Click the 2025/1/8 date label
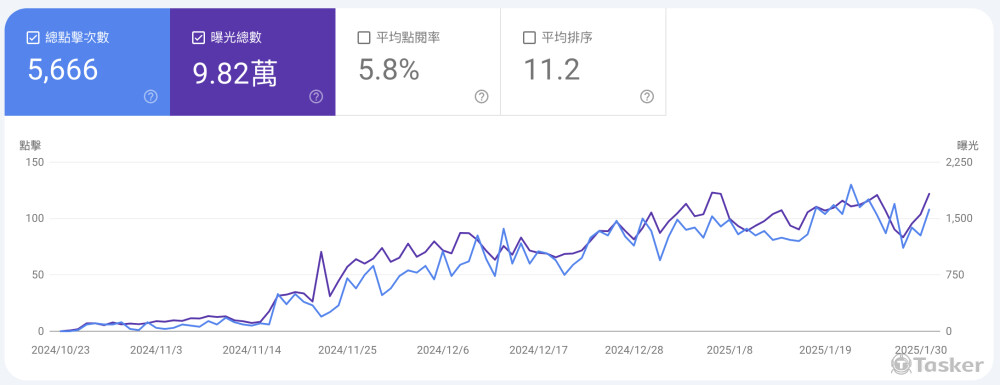 coord(730,351)
